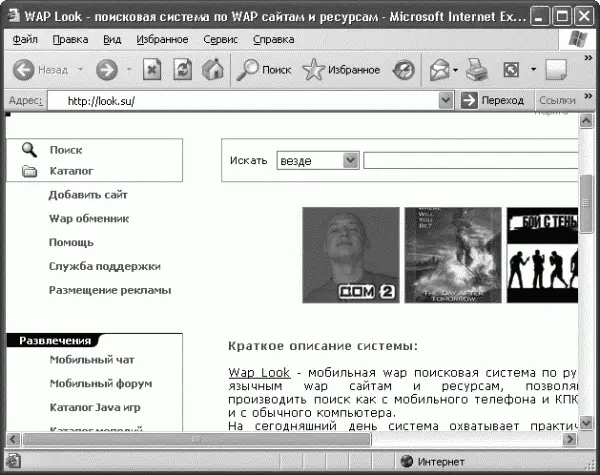This screenshot has width=600, height=475.
Task: Open the Добавить сайт link
Action: (88, 195)
